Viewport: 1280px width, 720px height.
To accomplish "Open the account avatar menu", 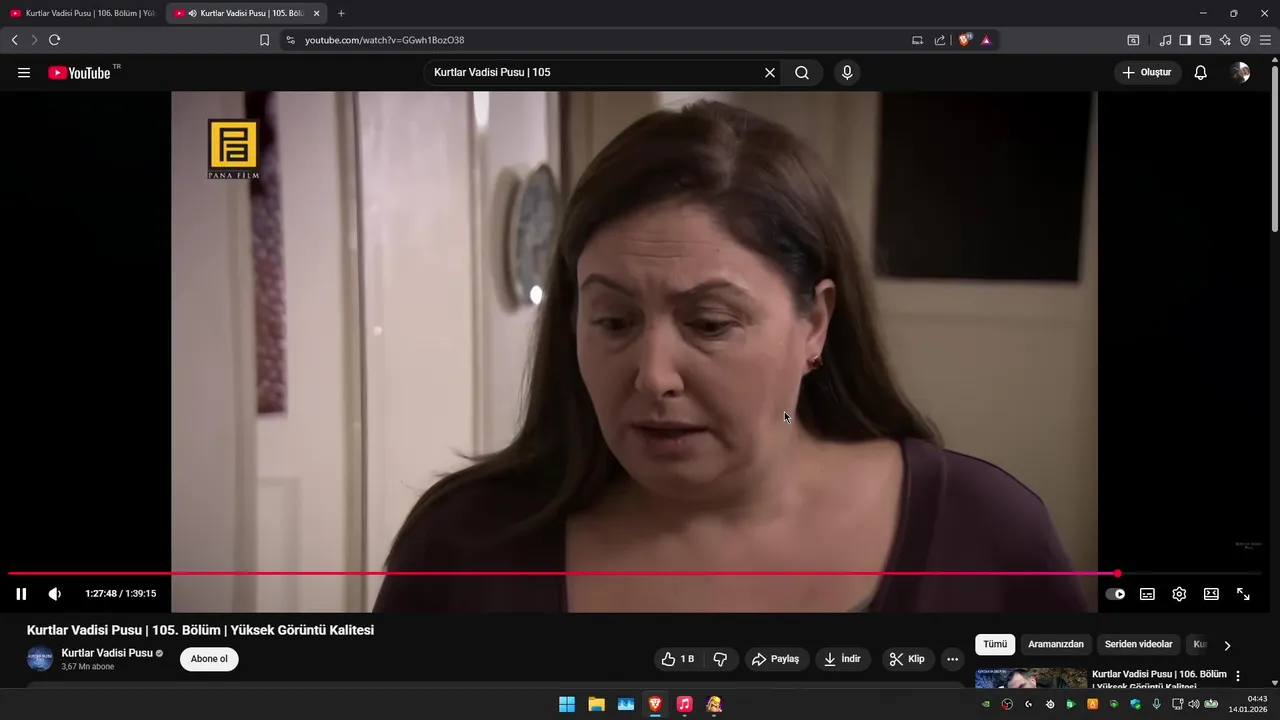I will coord(1240,73).
